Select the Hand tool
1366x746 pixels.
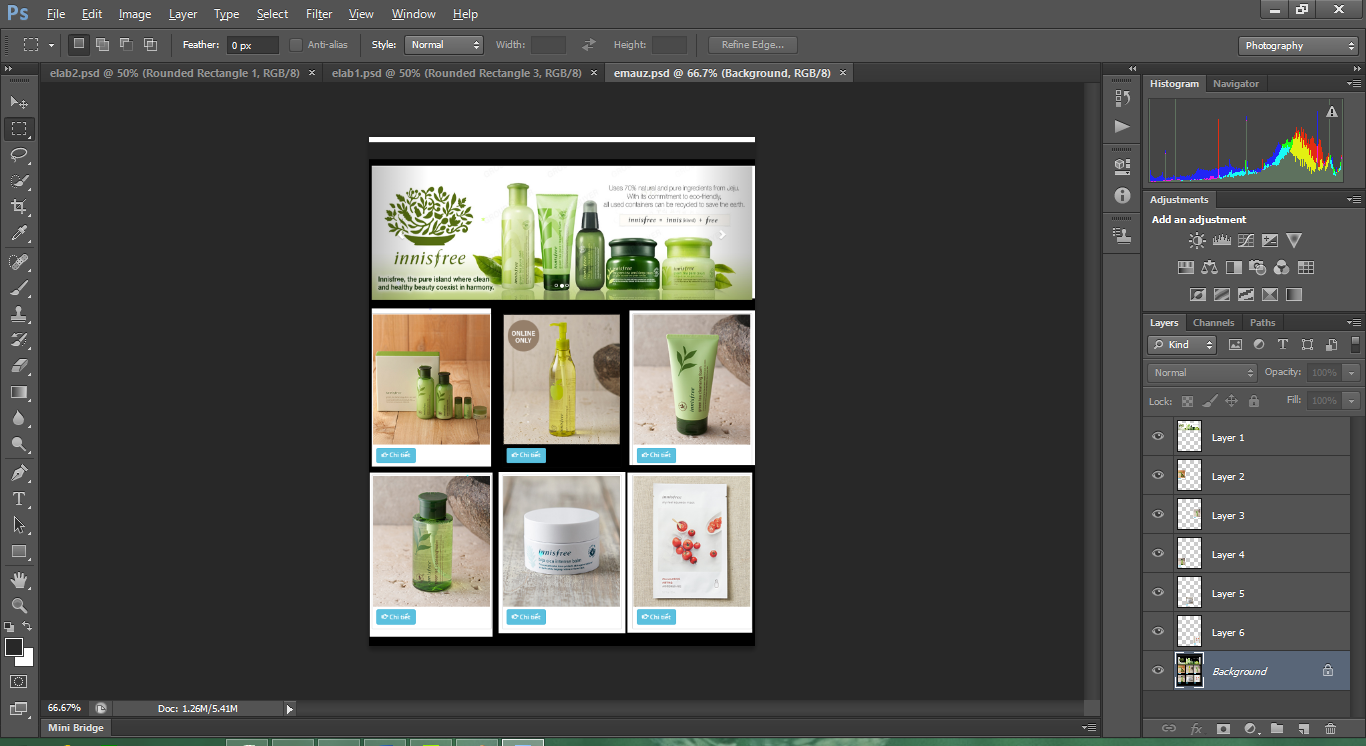pyautogui.click(x=19, y=580)
